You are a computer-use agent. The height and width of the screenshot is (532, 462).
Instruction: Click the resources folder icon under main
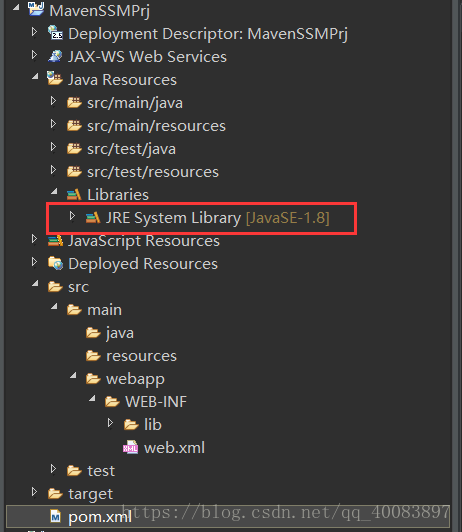[x=93, y=356]
